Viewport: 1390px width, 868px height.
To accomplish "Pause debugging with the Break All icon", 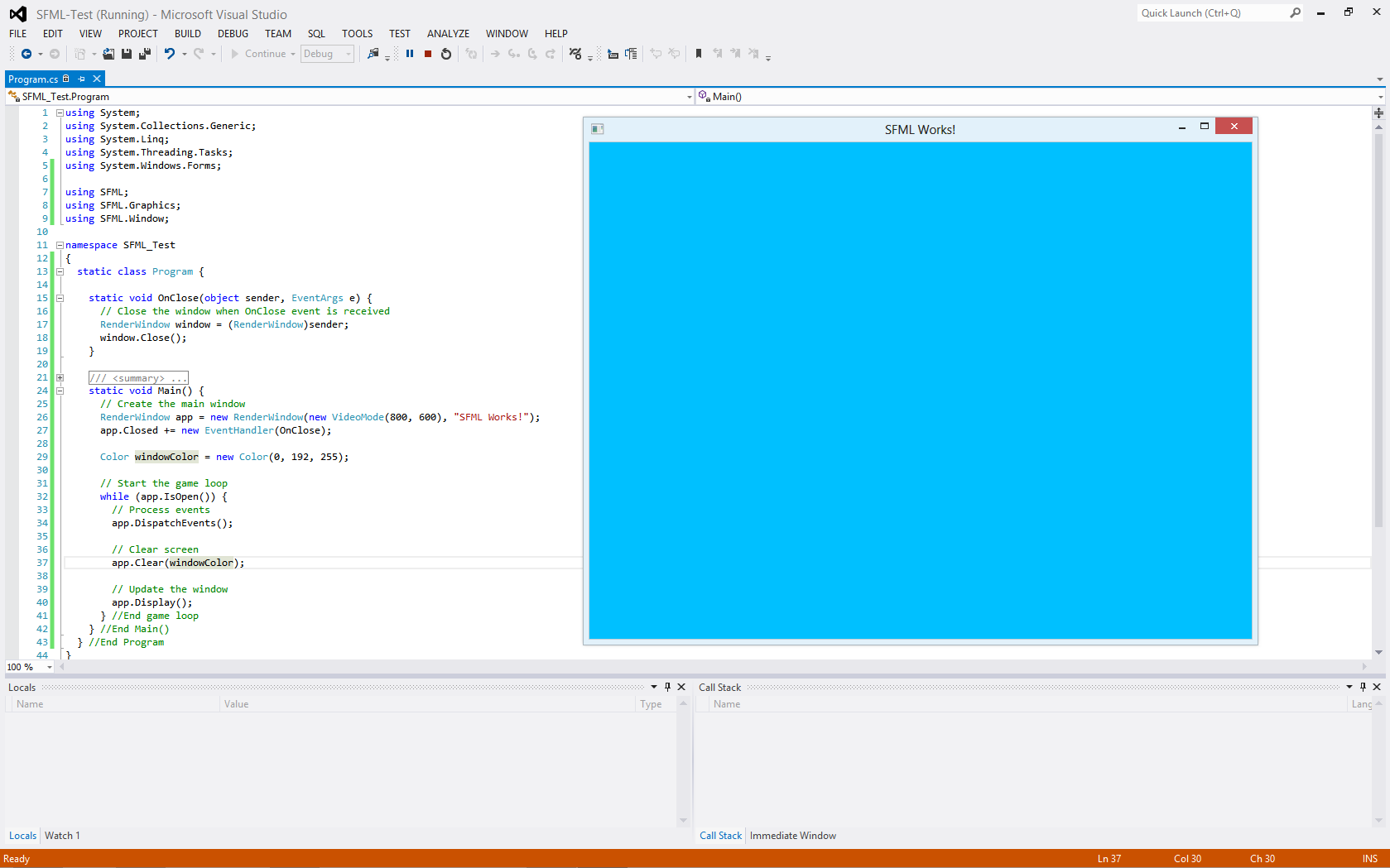I will click(410, 54).
